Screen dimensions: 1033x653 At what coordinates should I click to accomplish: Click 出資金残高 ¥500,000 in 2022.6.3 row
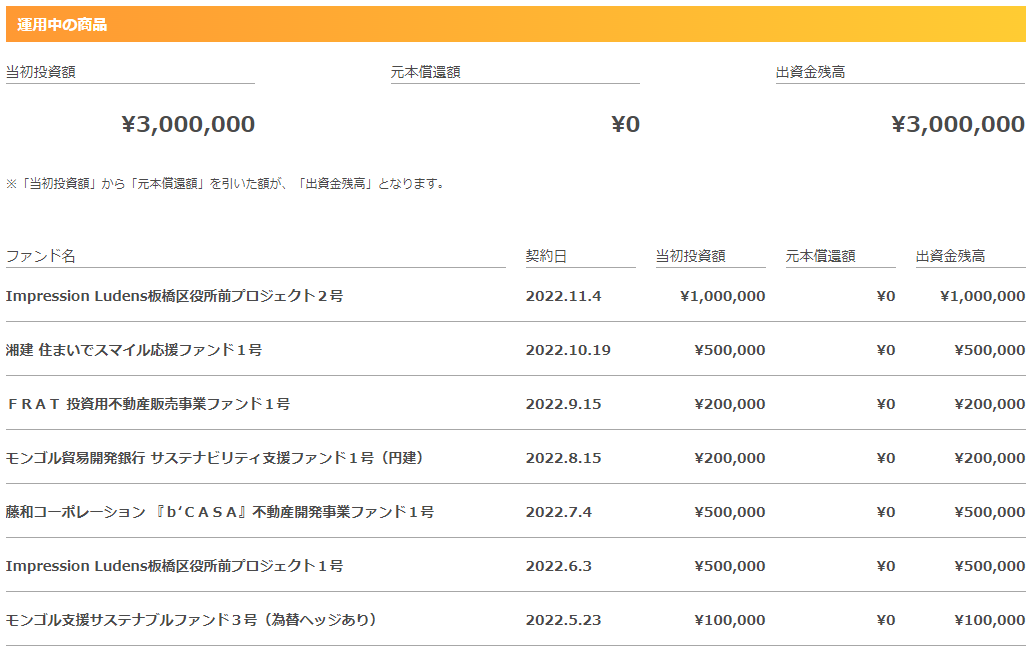[990, 566]
